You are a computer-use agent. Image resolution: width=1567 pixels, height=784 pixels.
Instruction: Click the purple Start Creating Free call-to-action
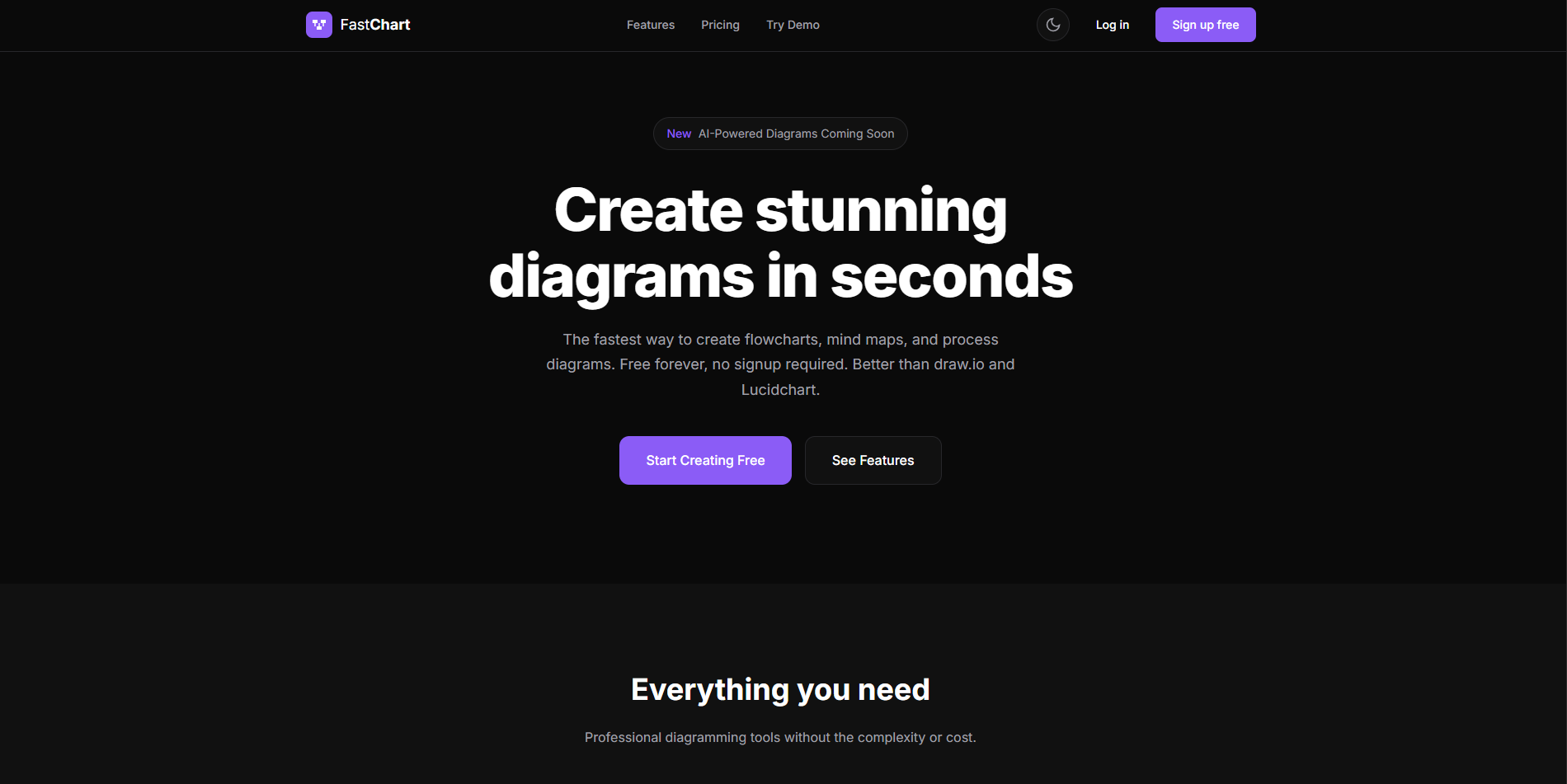point(705,460)
